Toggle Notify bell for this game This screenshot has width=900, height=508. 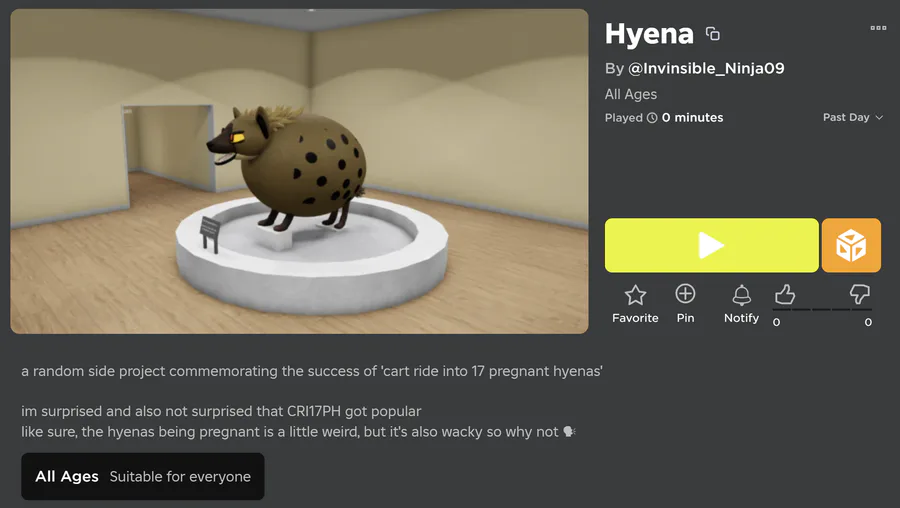click(x=741, y=295)
